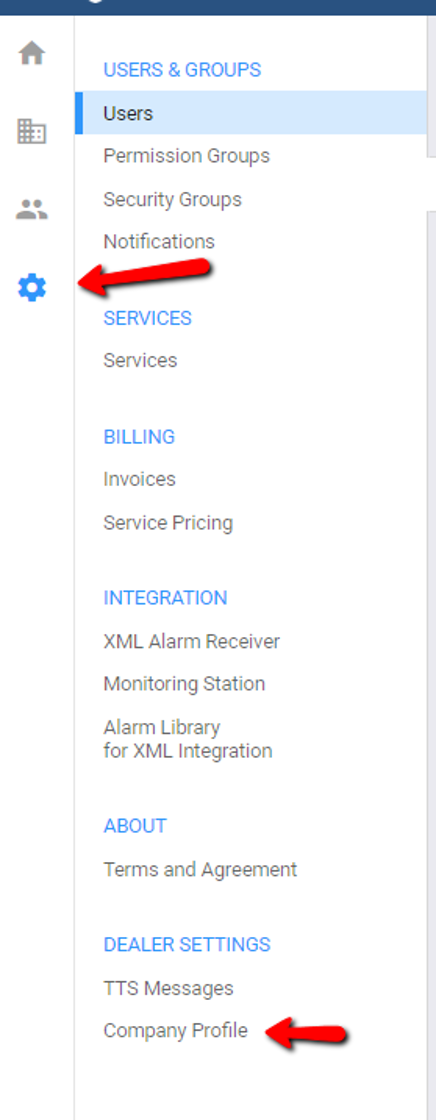
Task: Open XML Alarm Receiver integration
Action: point(192,641)
